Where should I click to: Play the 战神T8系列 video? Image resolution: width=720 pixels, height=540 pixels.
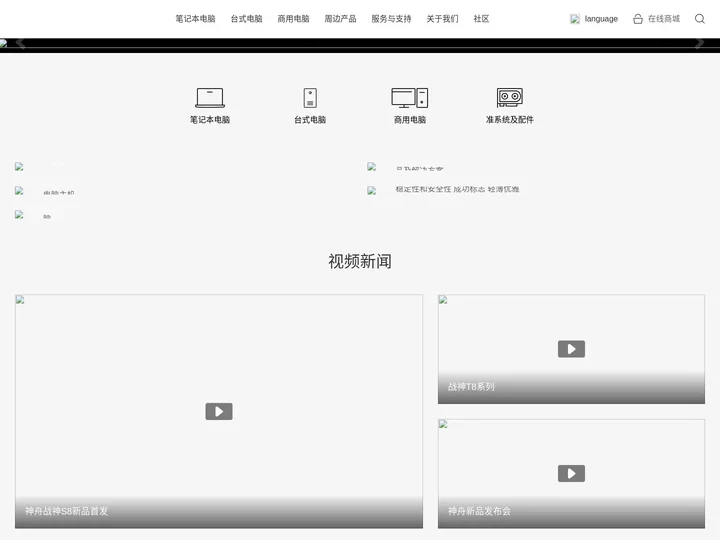[x=571, y=349]
